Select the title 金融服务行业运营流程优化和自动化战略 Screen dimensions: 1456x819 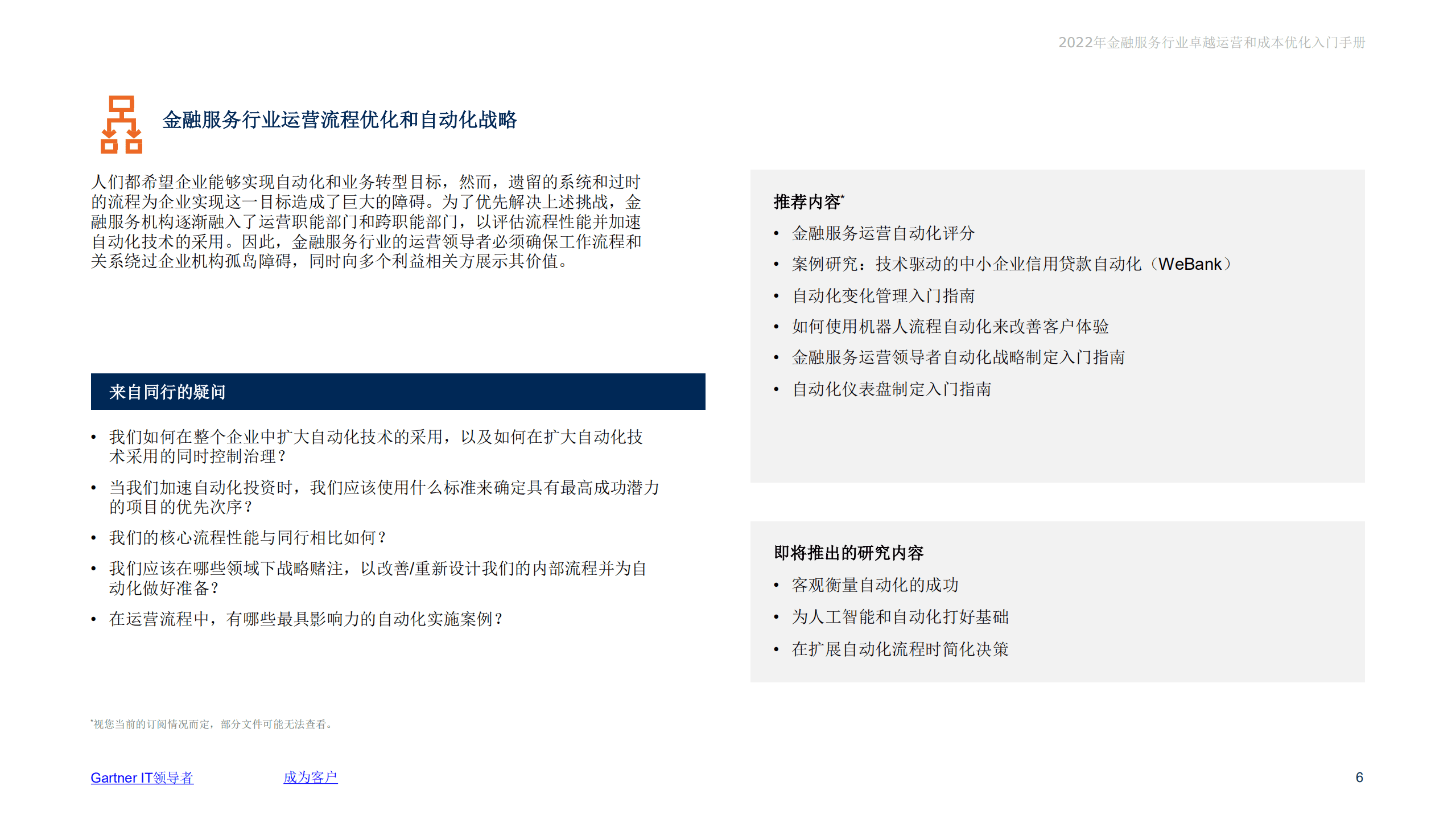tap(342, 120)
